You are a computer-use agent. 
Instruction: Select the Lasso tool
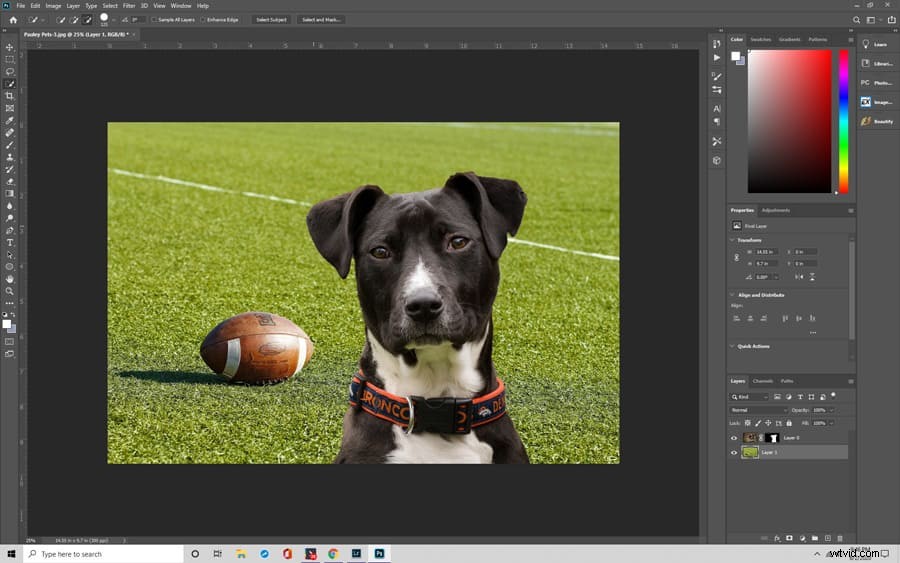[x=10, y=72]
